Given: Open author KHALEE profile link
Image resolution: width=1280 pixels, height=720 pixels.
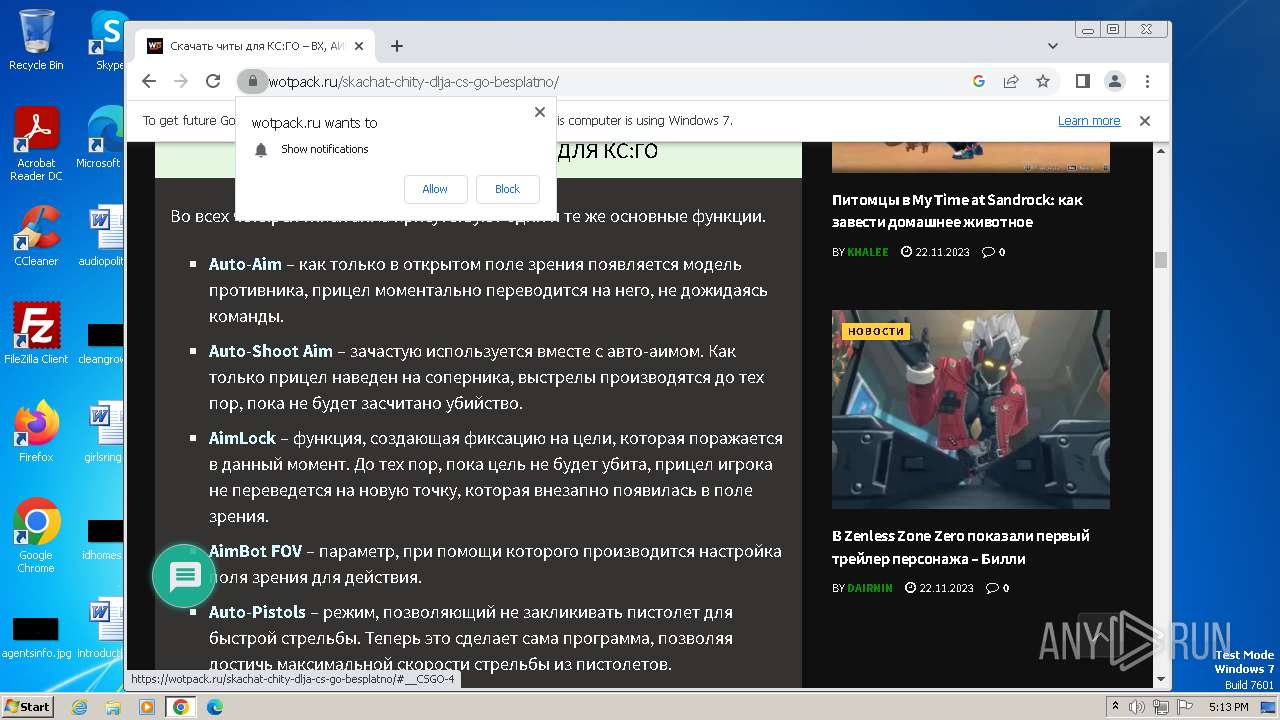Looking at the screenshot, I should [x=868, y=252].
